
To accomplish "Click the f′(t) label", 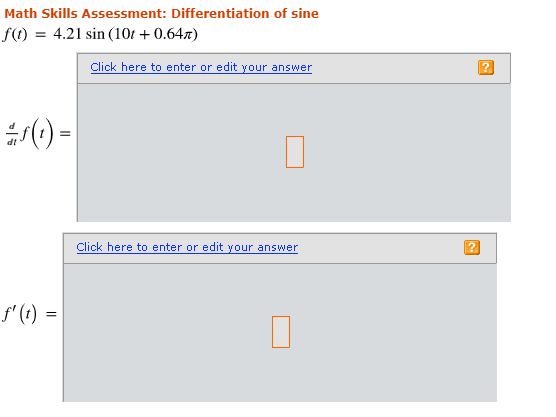I will [x=20, y=314].
